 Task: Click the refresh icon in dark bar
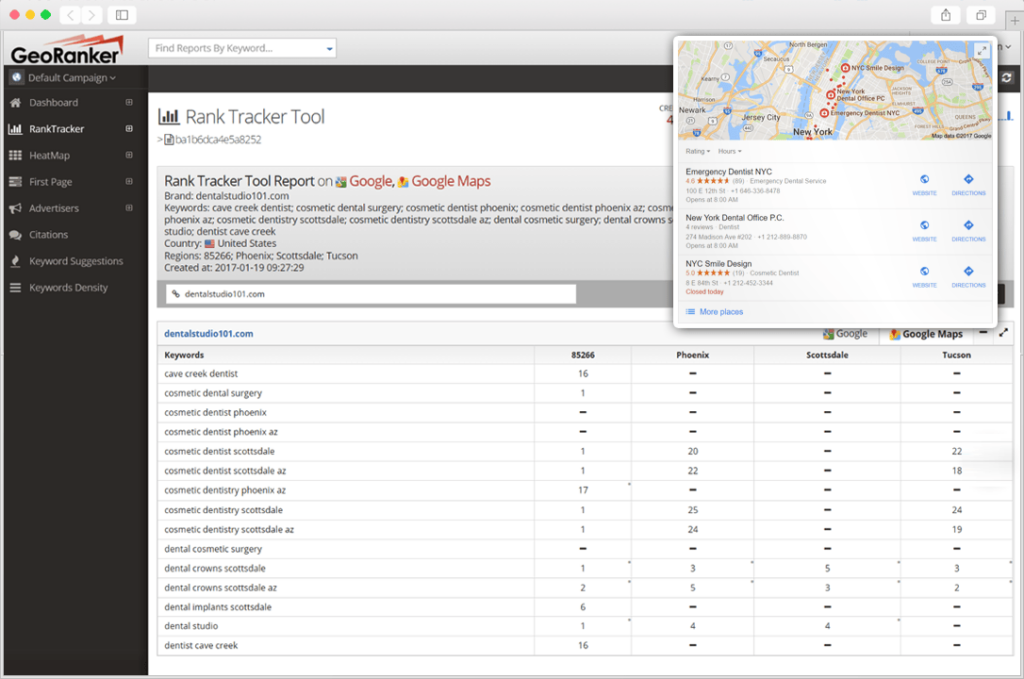[1006, 78]
